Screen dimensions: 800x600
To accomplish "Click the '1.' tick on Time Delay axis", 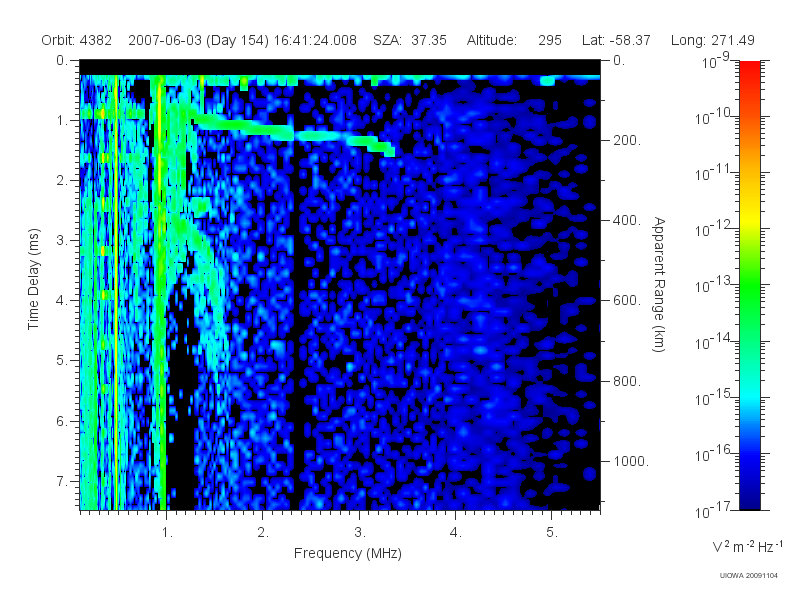I will click(x=62, y=120).
